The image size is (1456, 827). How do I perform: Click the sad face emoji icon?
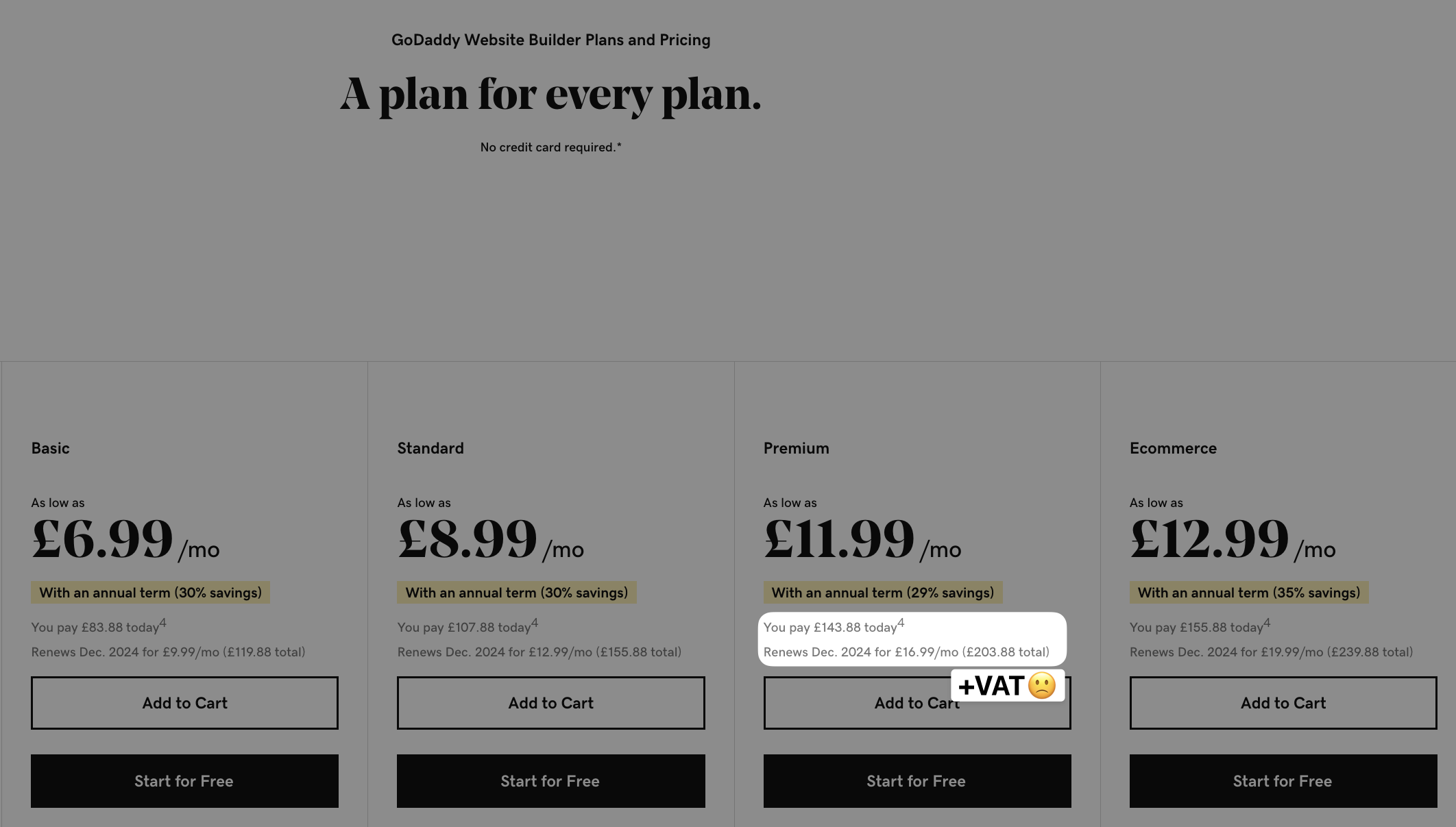coord(1041,686)
